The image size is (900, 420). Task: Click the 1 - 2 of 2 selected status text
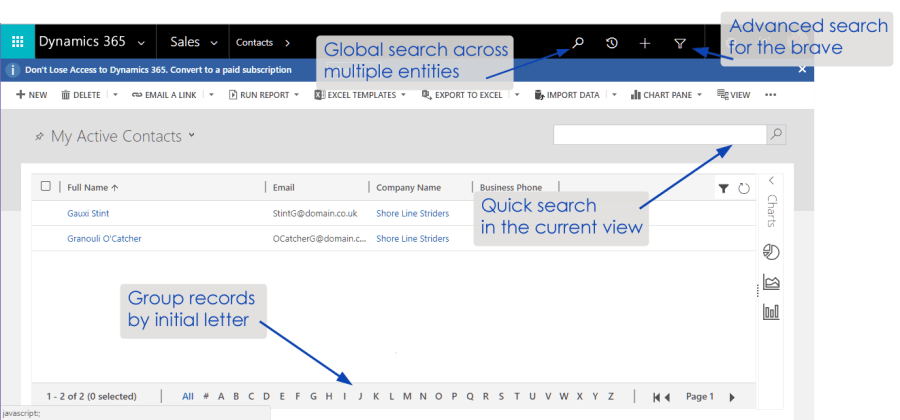pos(91,396)
